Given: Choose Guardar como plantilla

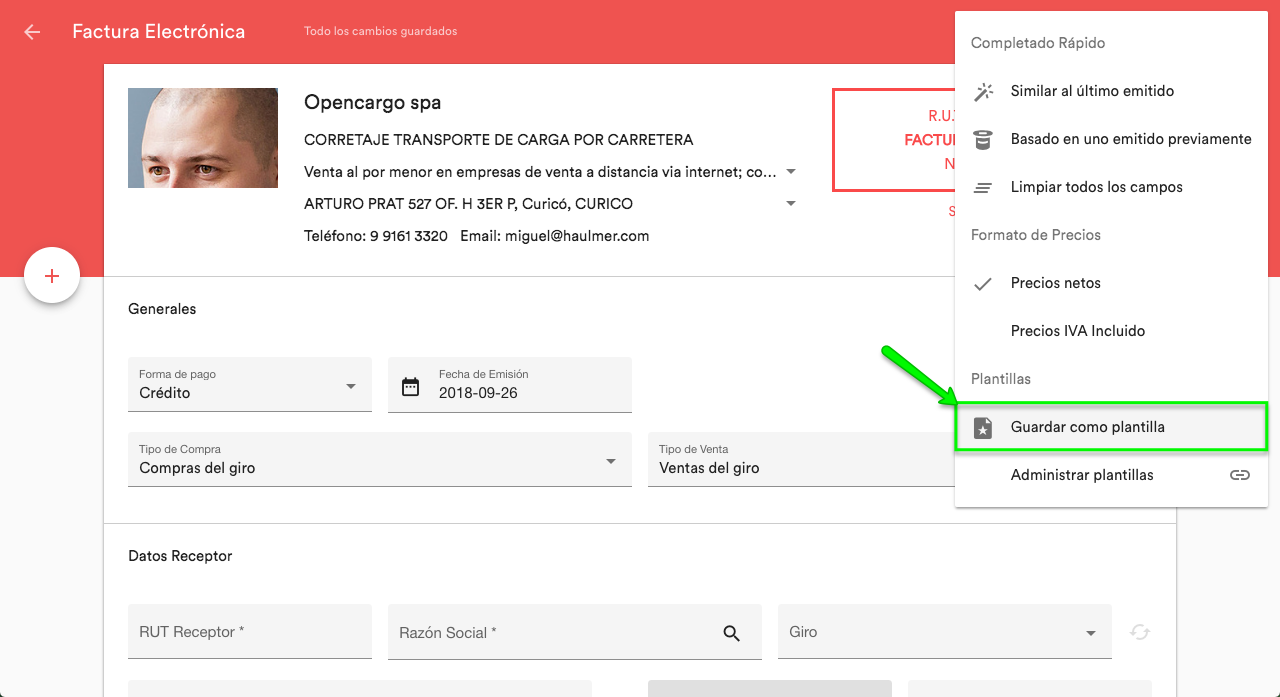Looking at the screenshot, I should pyautogui.click(x=1087, y=427).
